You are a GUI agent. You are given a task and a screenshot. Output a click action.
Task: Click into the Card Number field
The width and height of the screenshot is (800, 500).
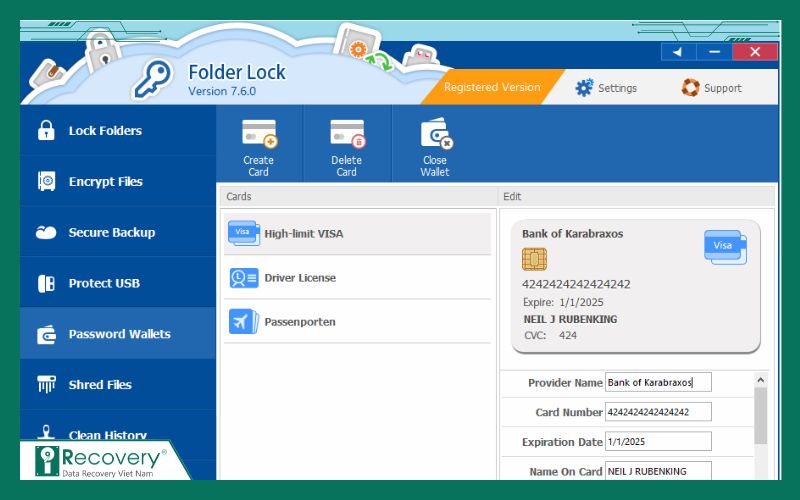pos(658,412)
